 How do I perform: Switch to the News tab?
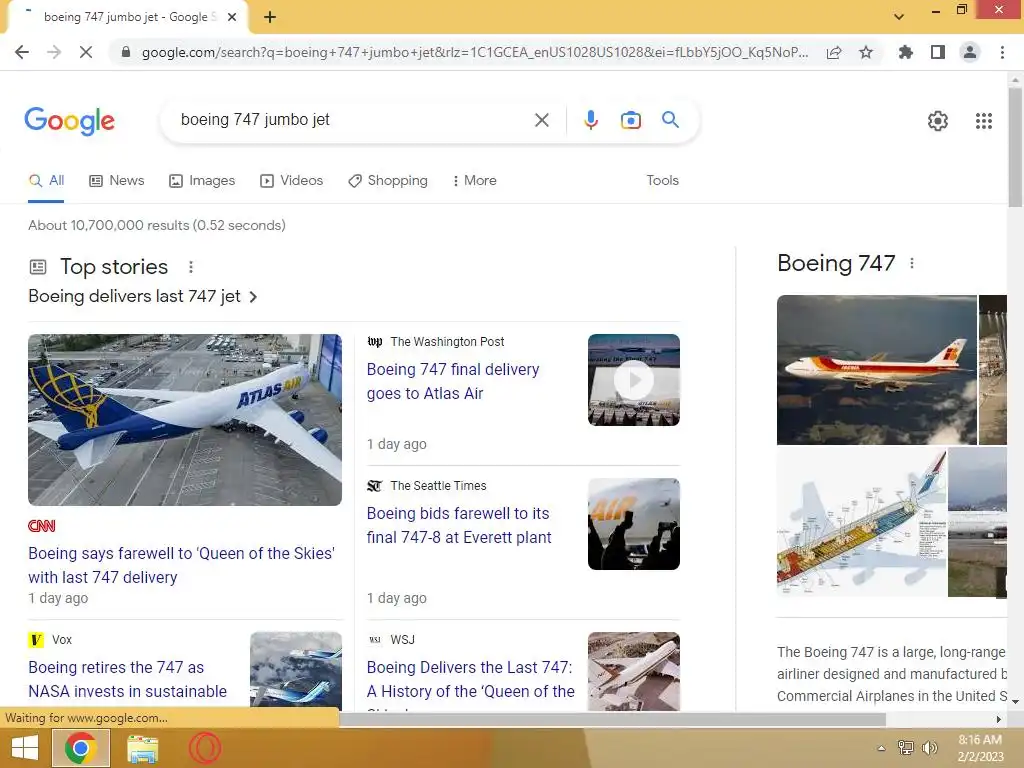click(x=116, y=181)
